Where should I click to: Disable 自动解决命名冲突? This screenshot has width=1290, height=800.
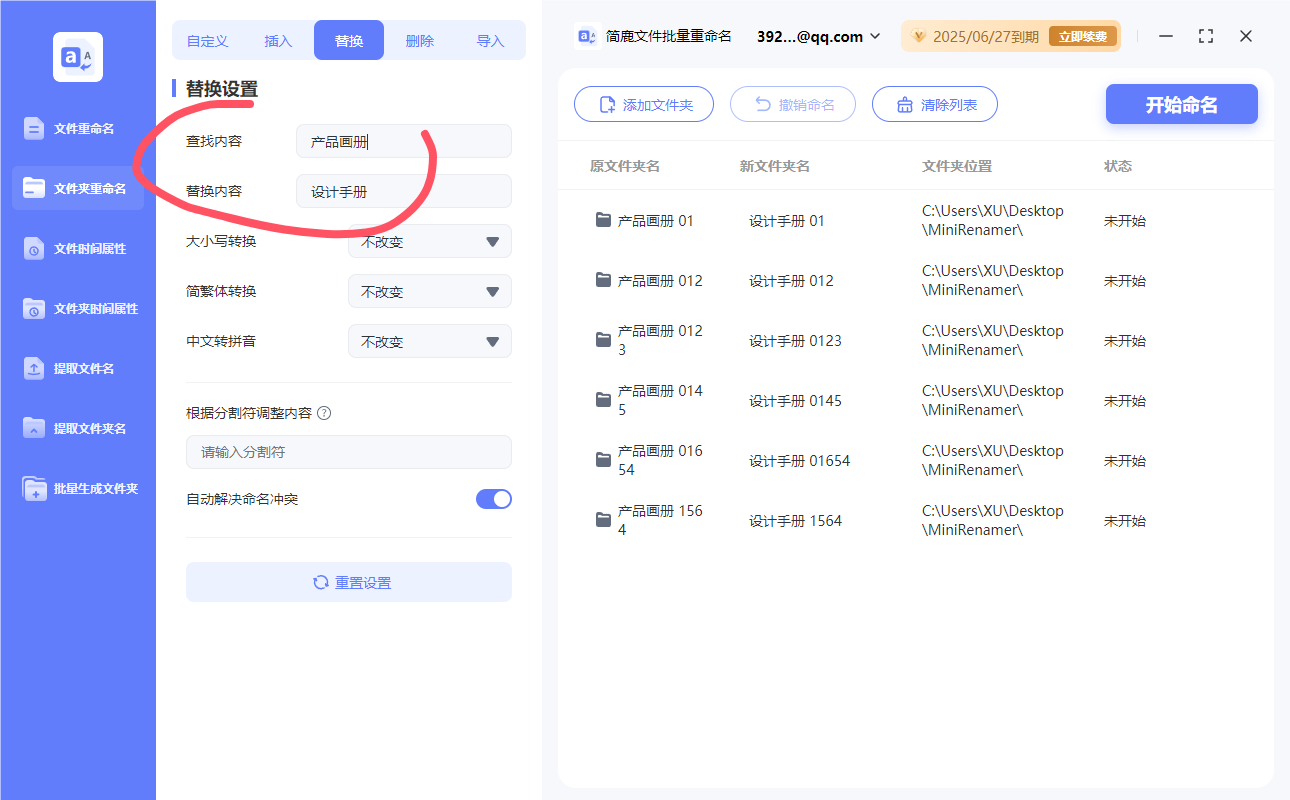point(493,498)
